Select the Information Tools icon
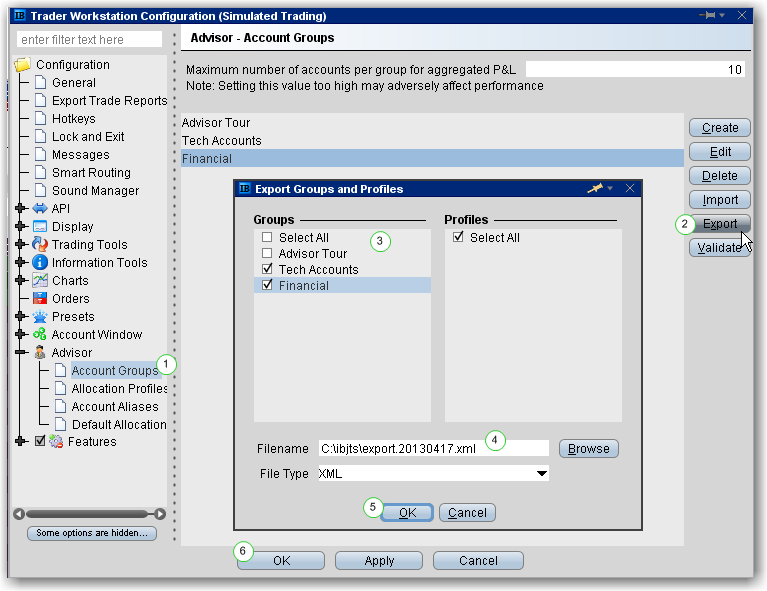This screenshot has height=591, width=767. (40, 263)
